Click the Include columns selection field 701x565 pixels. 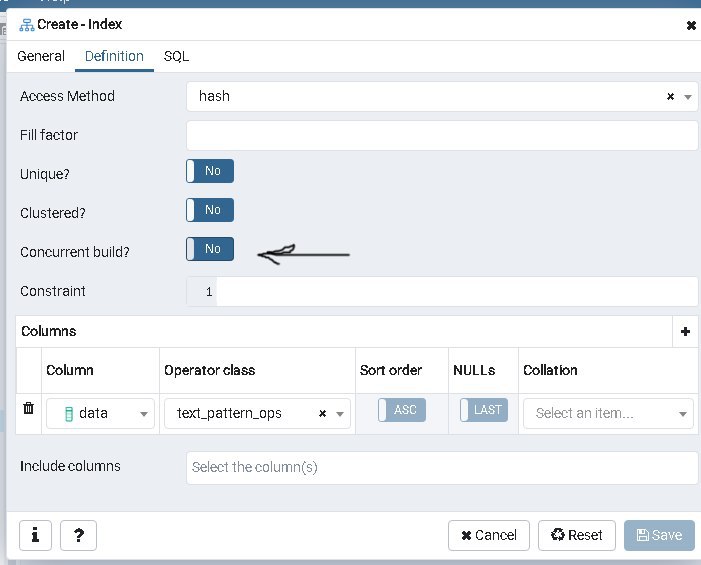(442, 468)
